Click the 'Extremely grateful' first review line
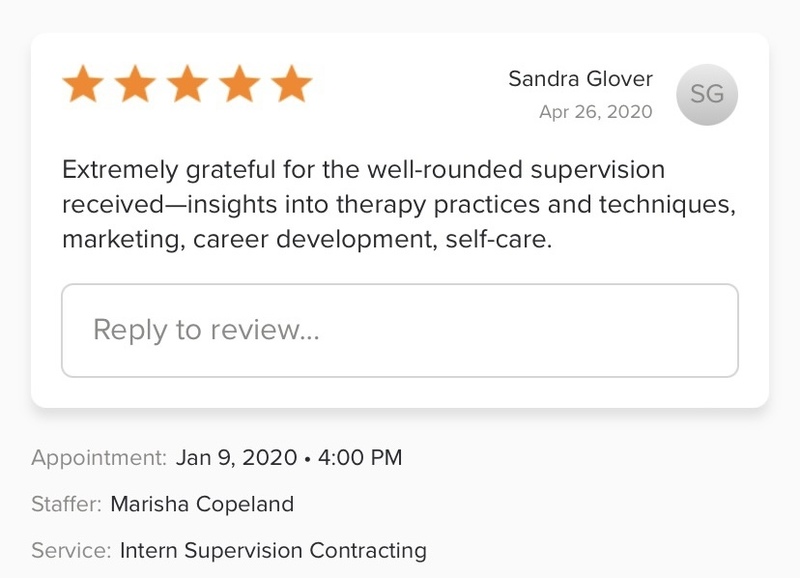 tap(363, 171)
